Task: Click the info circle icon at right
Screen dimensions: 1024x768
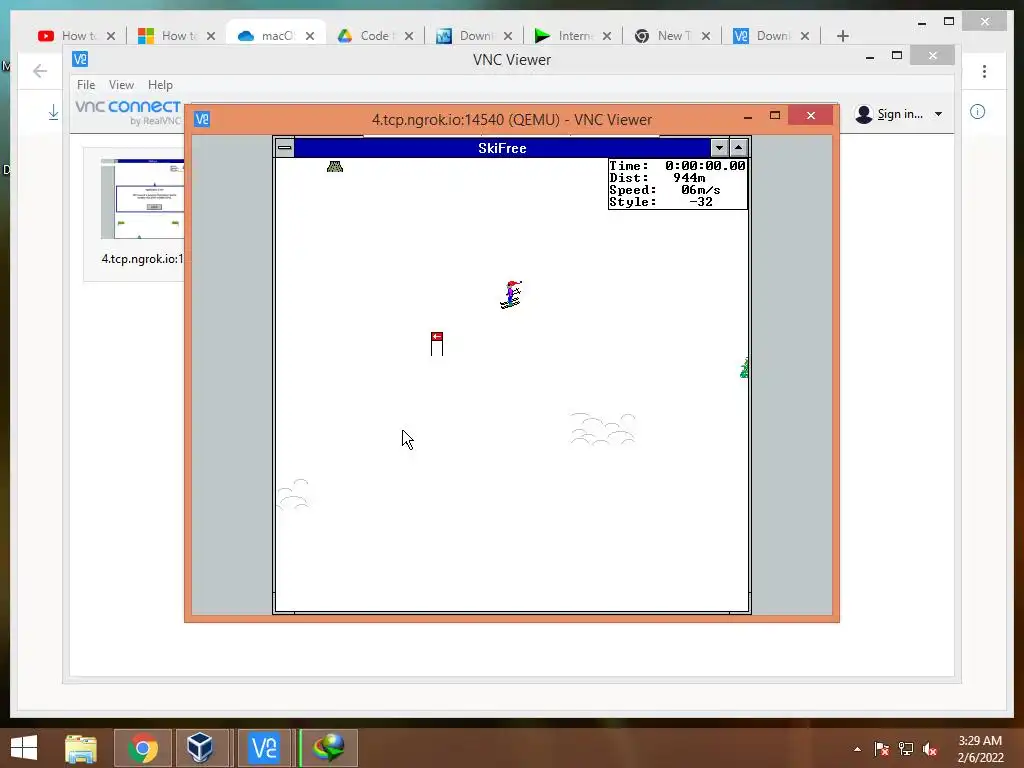Action: (977, 112)
